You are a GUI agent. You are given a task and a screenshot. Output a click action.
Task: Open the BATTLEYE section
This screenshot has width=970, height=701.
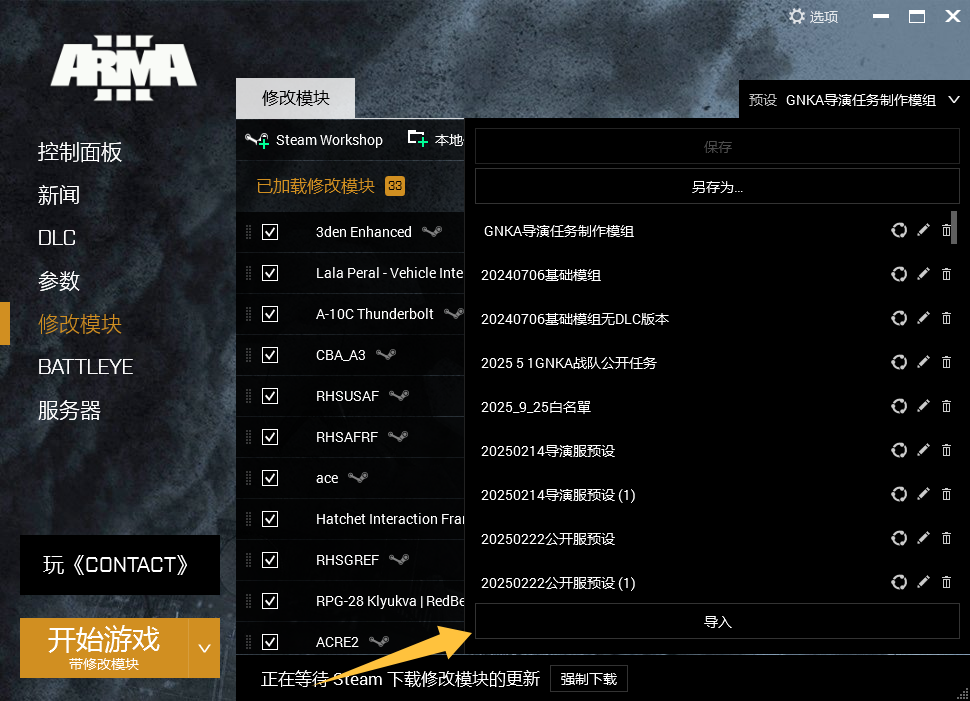coord(85,367)
